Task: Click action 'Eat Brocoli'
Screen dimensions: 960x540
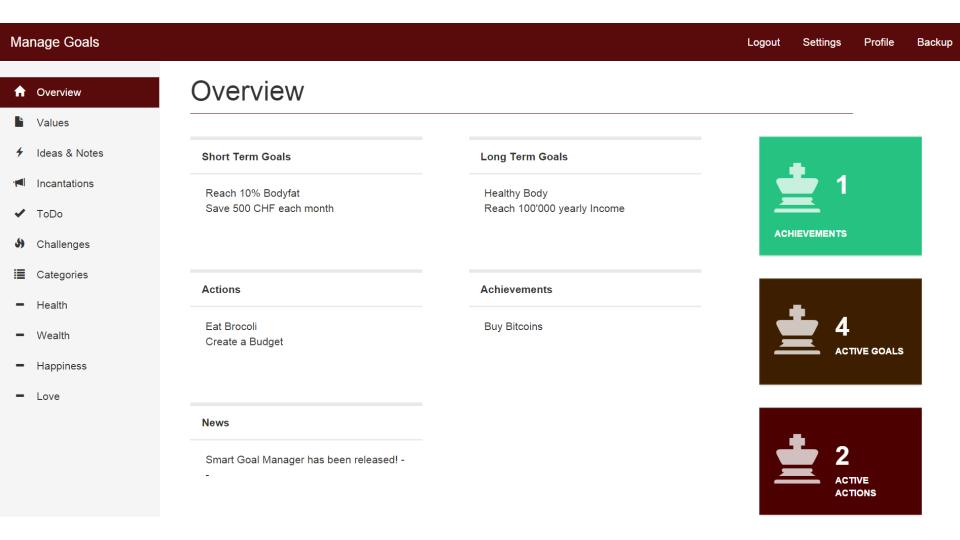Action: tap(231, 326)
